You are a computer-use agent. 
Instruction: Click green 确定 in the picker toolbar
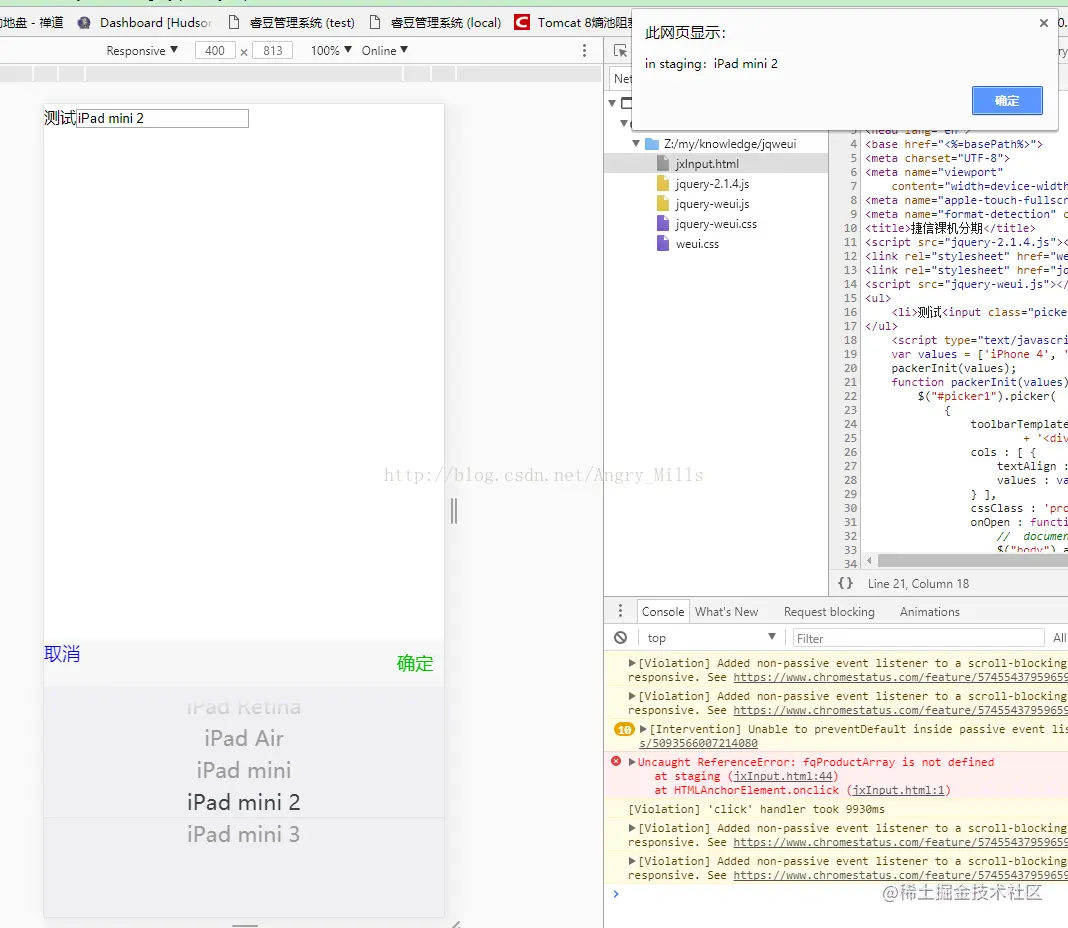(x=415, y=663)
